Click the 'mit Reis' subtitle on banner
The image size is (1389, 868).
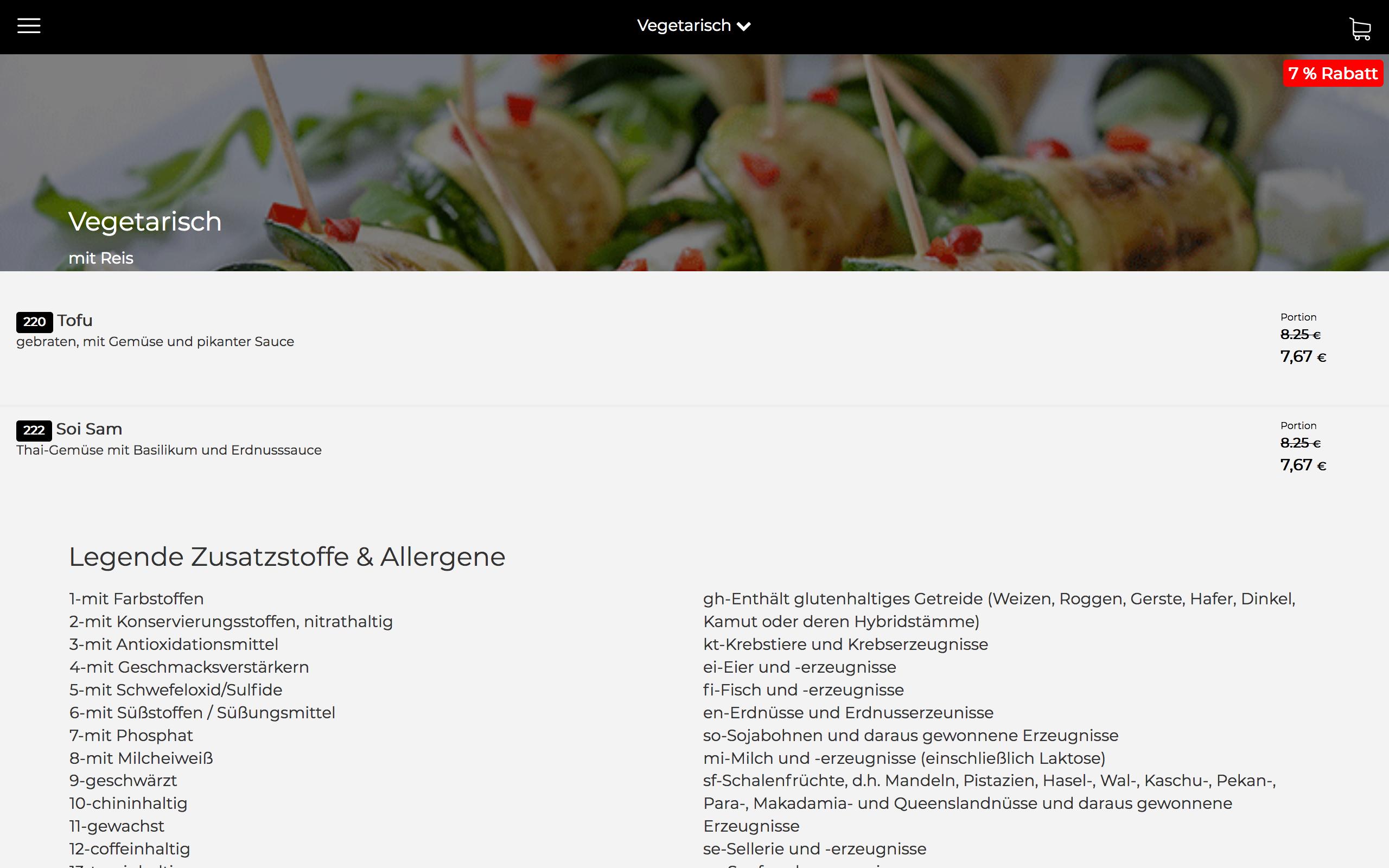click(100, 258)
